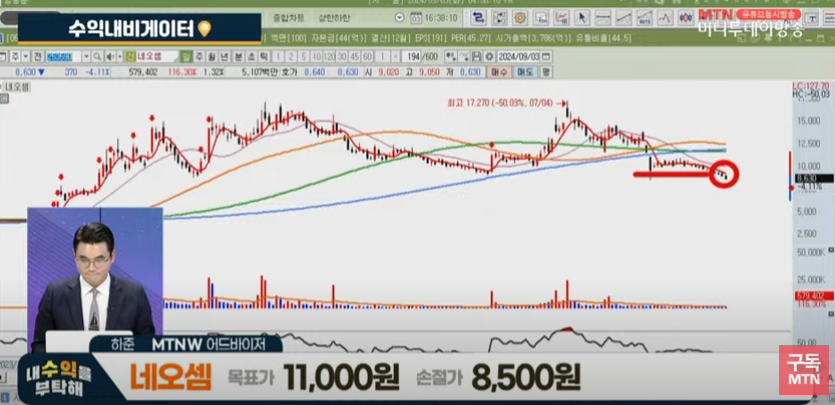Select the text T tool icon
835x405 pixels.
click(812, 19)
